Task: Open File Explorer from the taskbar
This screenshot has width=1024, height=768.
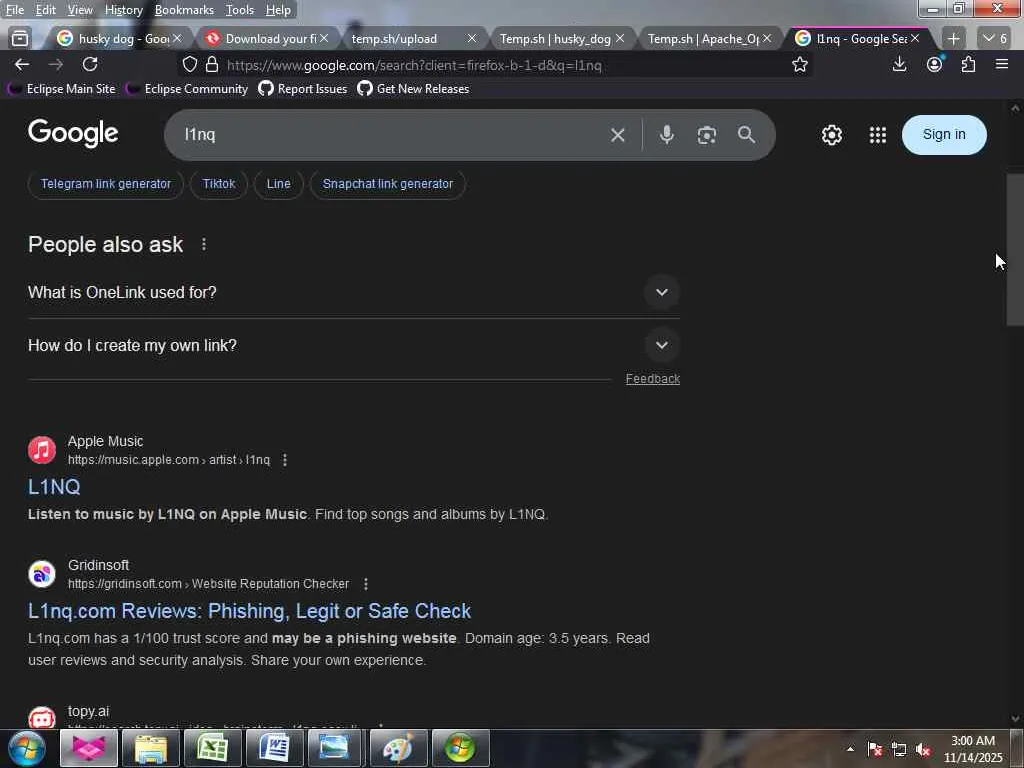Action: click(x=151, y=748)
